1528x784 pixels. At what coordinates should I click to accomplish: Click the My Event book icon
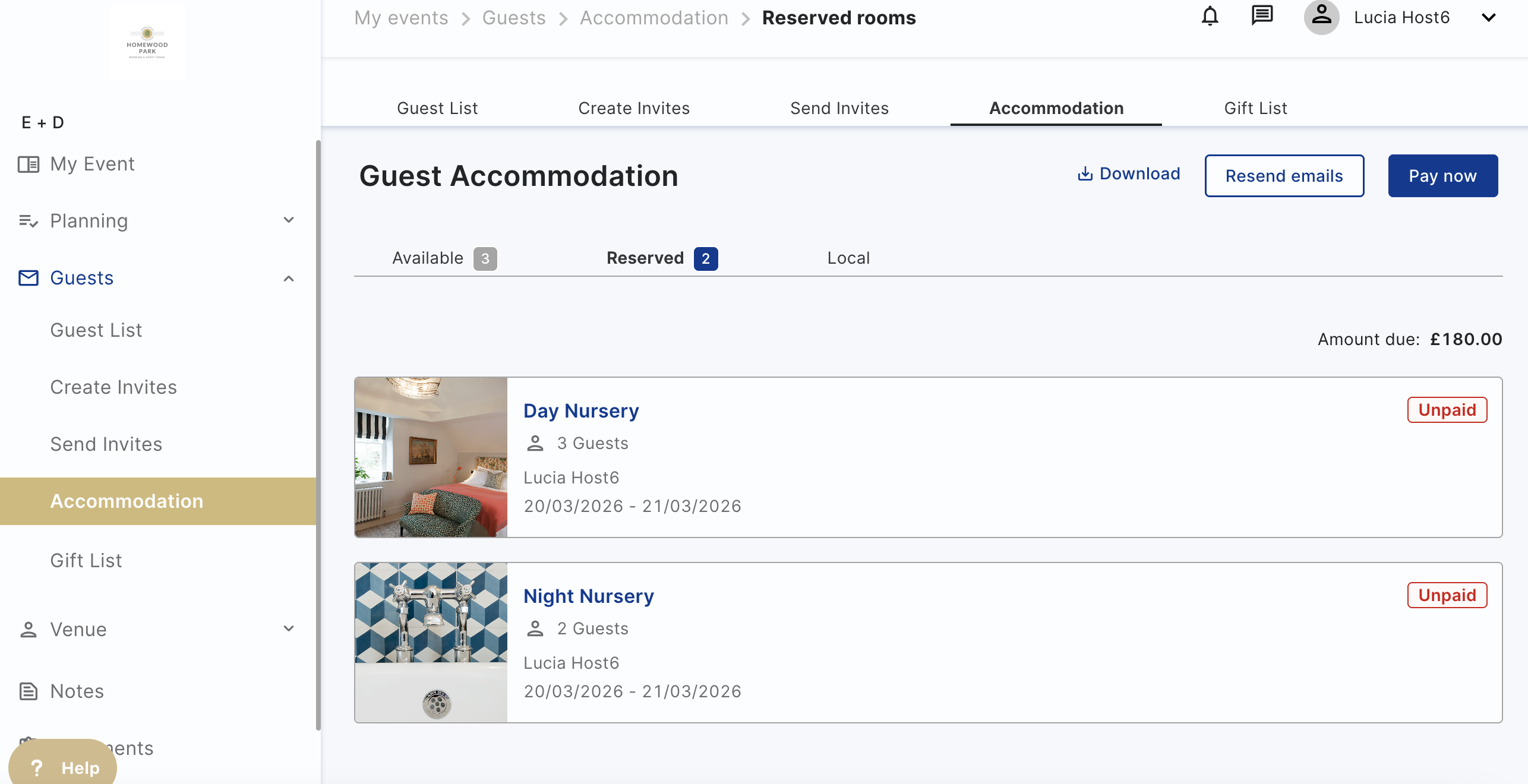[29, 164]
